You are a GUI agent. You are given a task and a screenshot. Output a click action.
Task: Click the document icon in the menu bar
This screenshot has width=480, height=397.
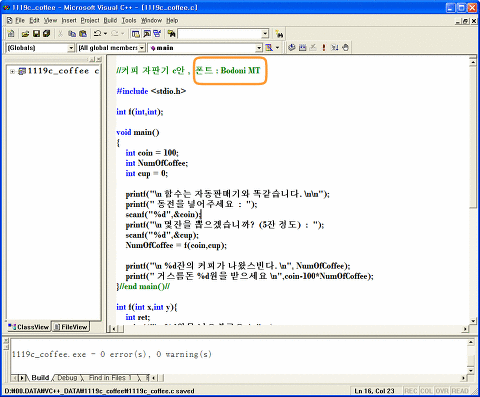[x=10, y=21]
